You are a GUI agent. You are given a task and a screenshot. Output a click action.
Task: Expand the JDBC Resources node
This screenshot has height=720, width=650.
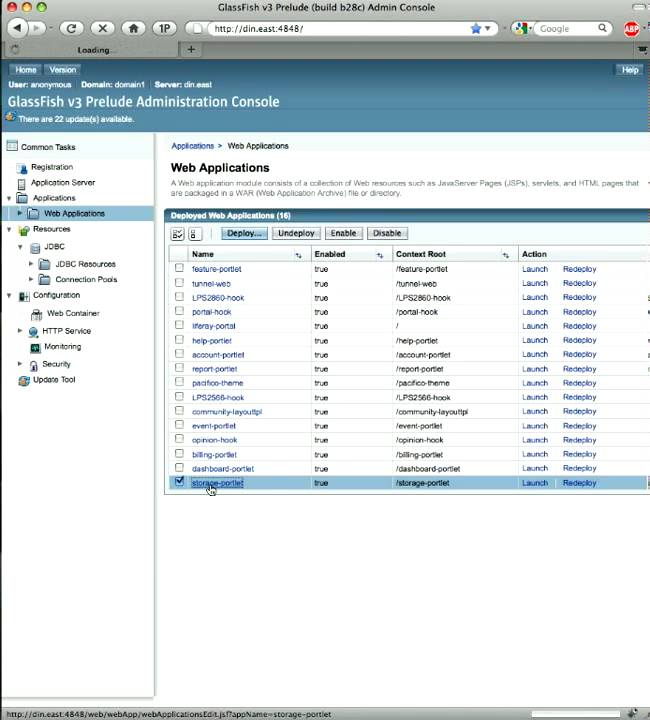31,264
